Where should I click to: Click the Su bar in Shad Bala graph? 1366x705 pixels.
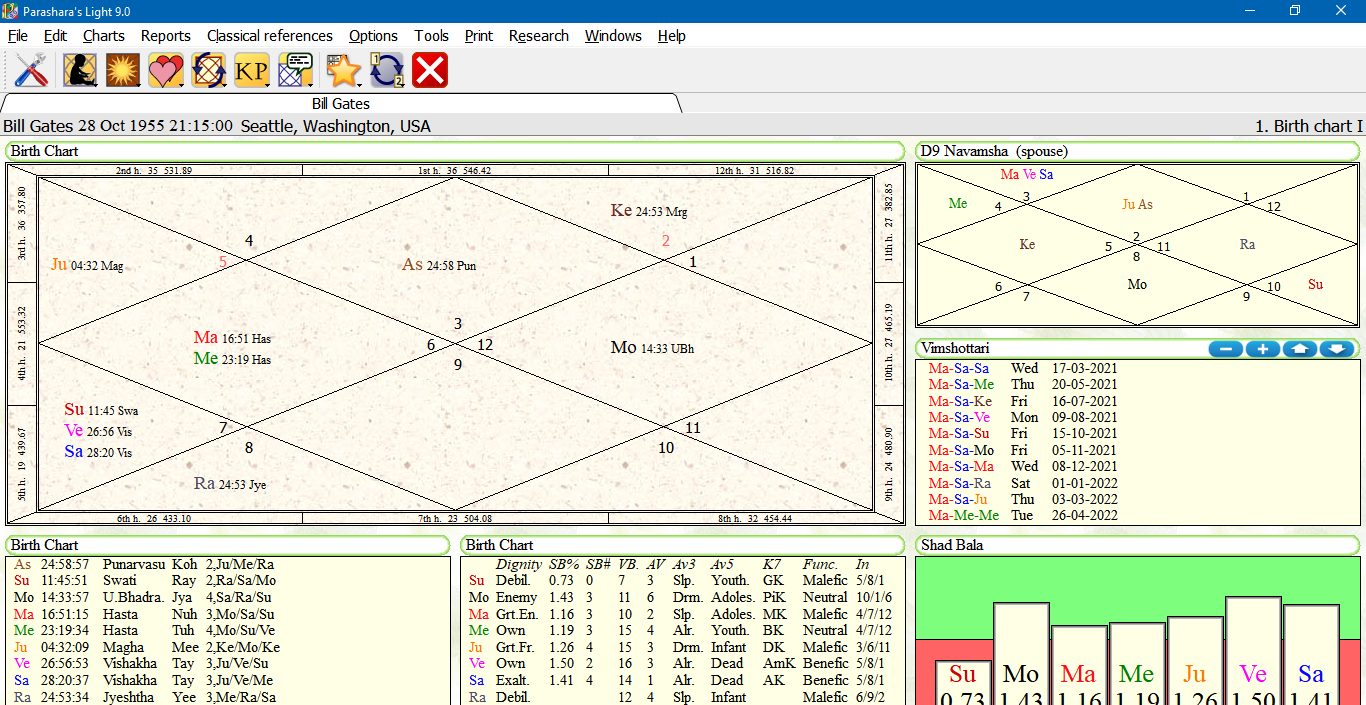pyautogui.click(x=963, y=682)
